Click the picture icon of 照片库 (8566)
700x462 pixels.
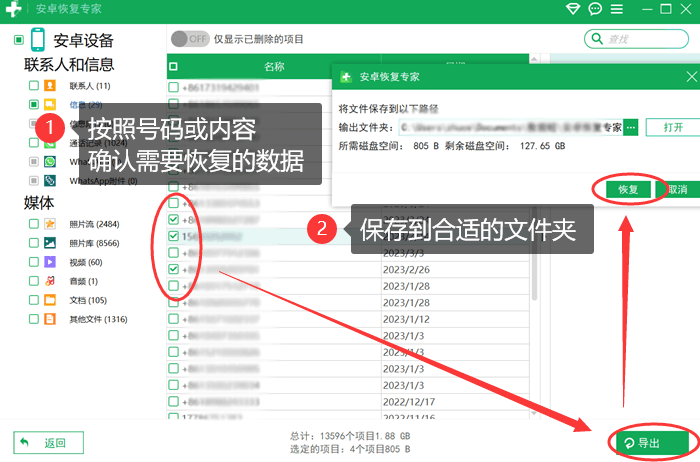point(50,243)
